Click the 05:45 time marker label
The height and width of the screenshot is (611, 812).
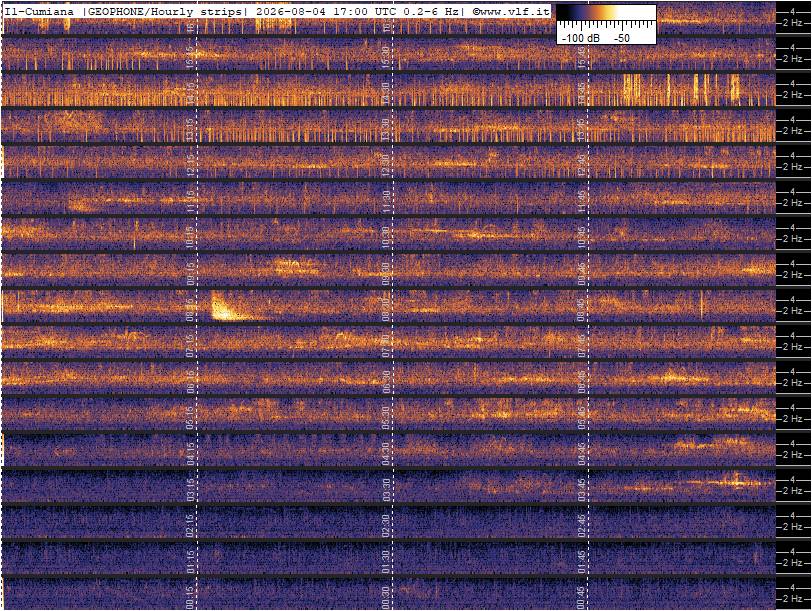coord(582,417)
